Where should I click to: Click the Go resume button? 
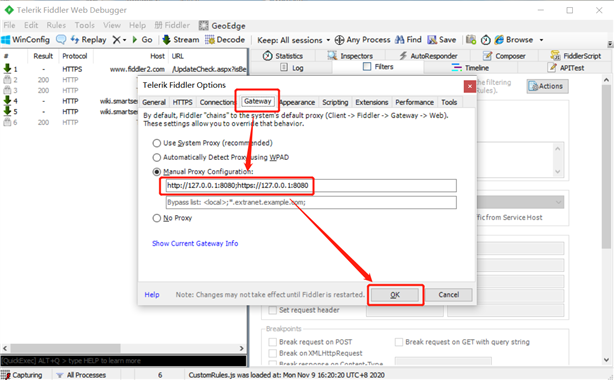143,40
